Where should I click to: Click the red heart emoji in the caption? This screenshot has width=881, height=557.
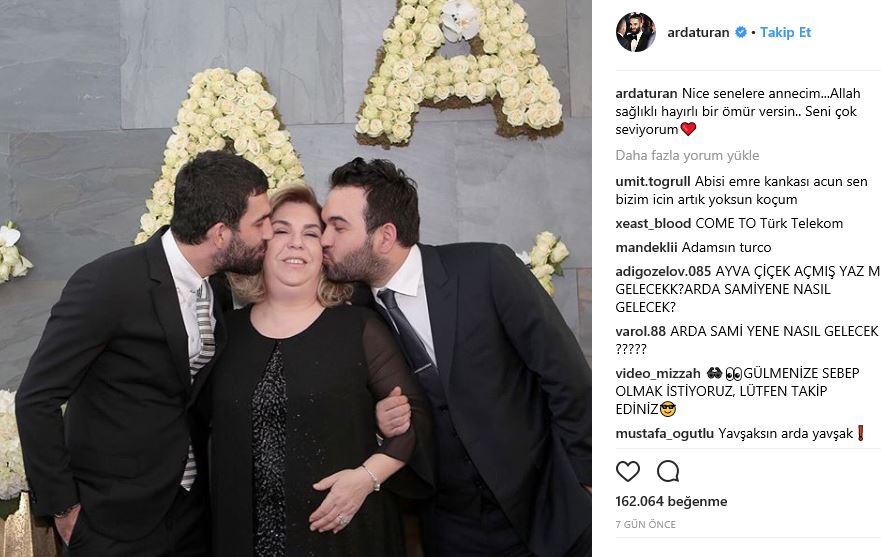click(688, 129)
